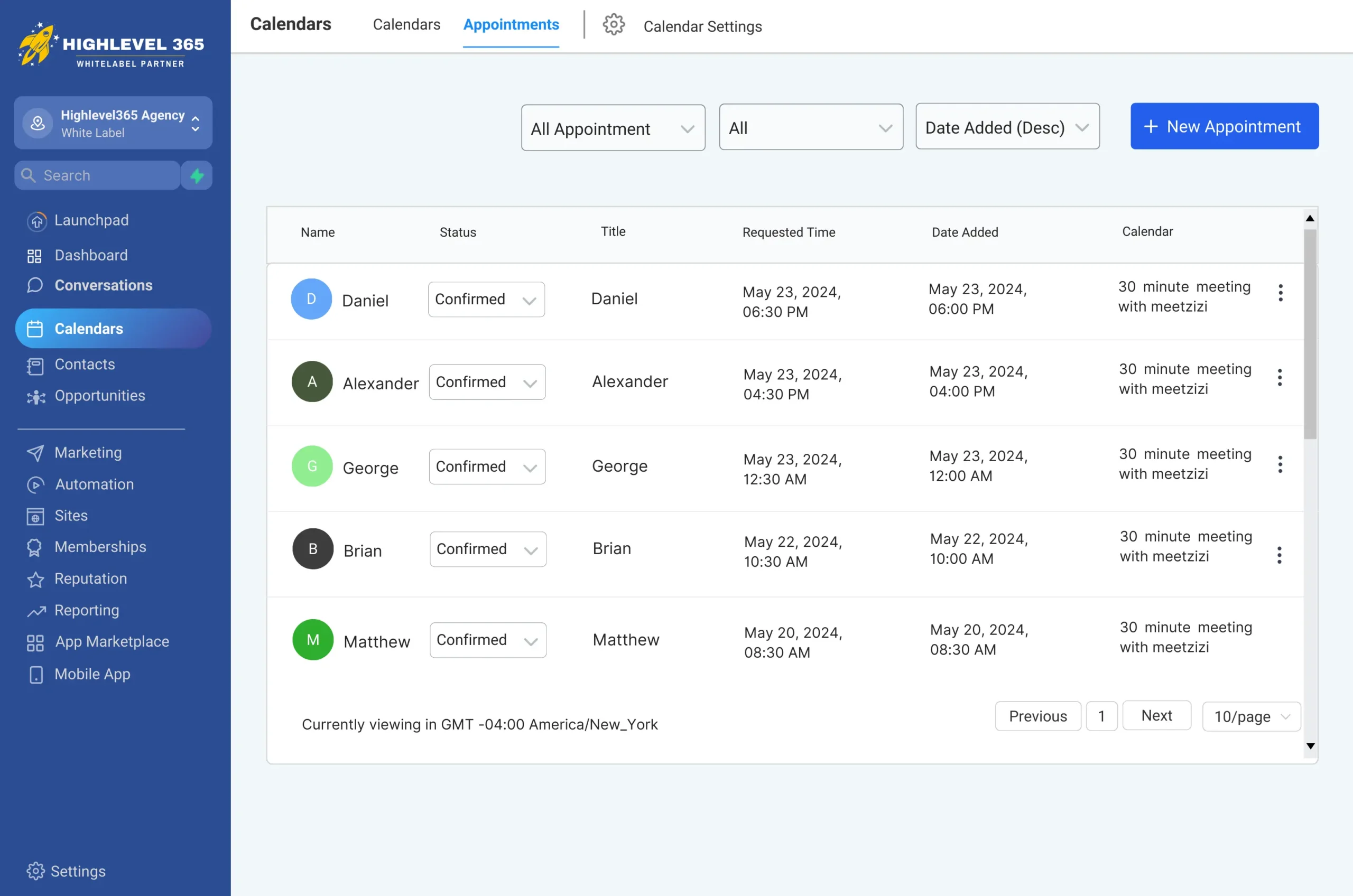The height and width of the screenshot is (896, 1353).
Task: Open the three-dot menu for Daniel's appointment
Action: 1281,293
